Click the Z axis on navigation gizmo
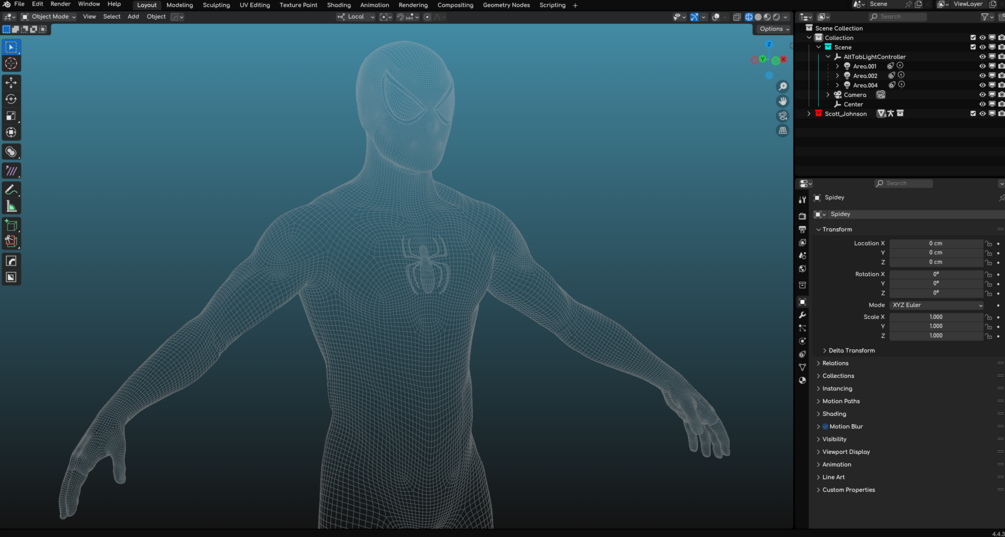 pyautogui.click(x=769, y=45)
